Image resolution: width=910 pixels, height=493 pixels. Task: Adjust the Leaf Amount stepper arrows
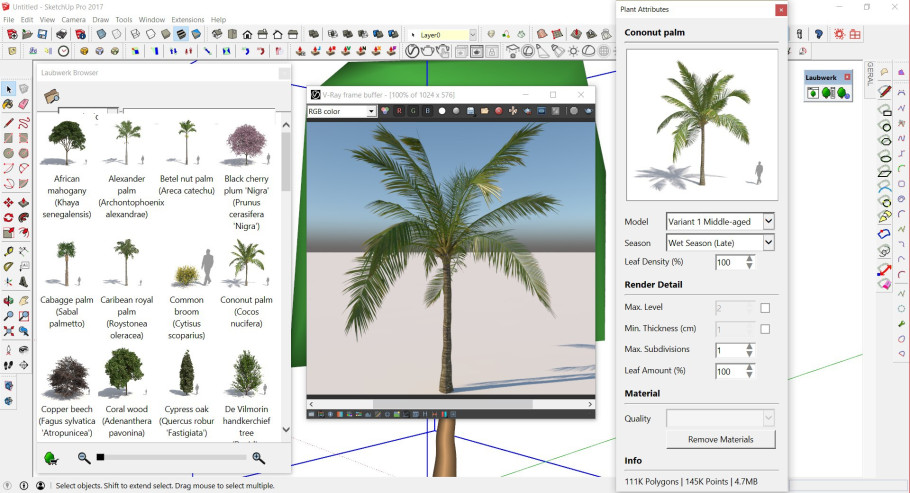click(749, 371)
